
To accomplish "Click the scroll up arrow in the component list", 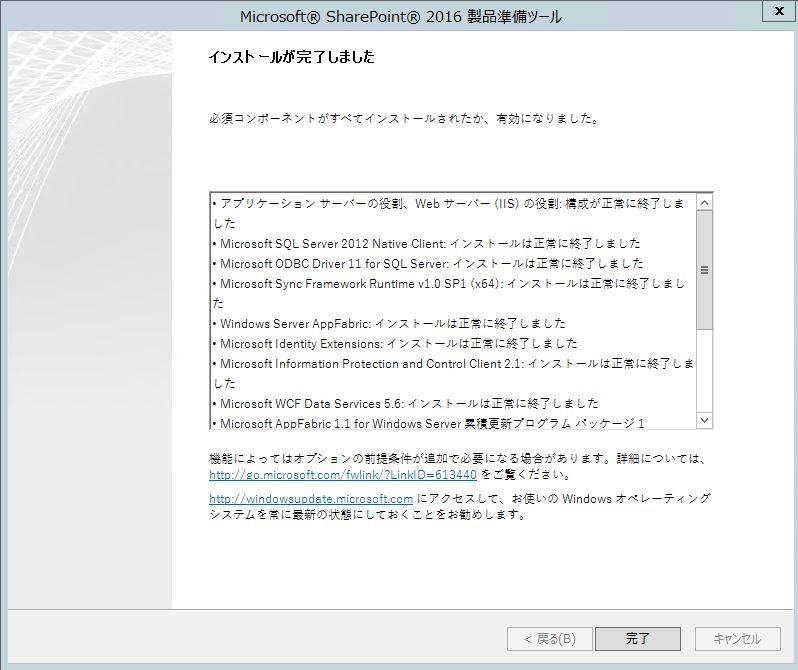I will pyautogui.click(x=704, y=203).
